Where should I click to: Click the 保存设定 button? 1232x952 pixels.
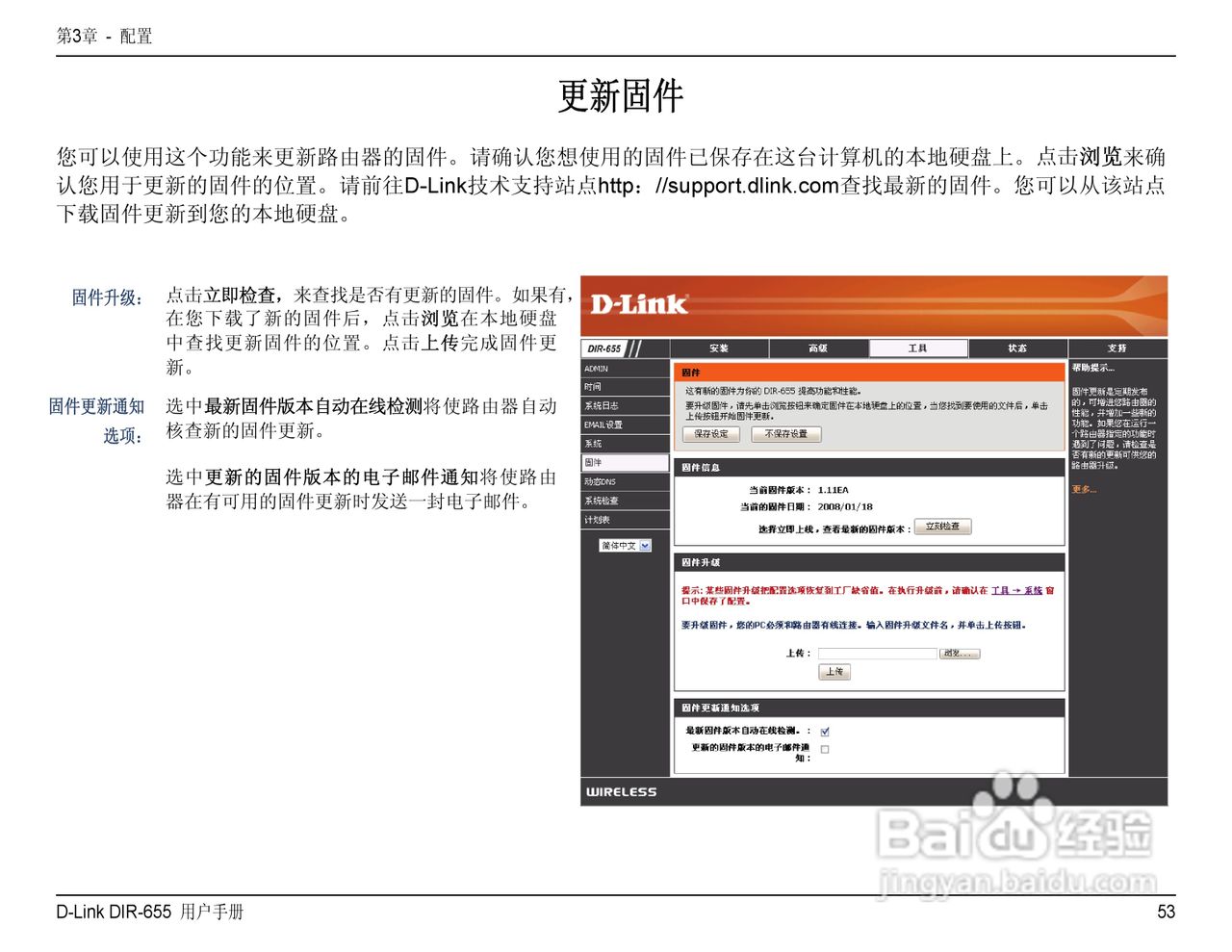(x=711, y=434)
